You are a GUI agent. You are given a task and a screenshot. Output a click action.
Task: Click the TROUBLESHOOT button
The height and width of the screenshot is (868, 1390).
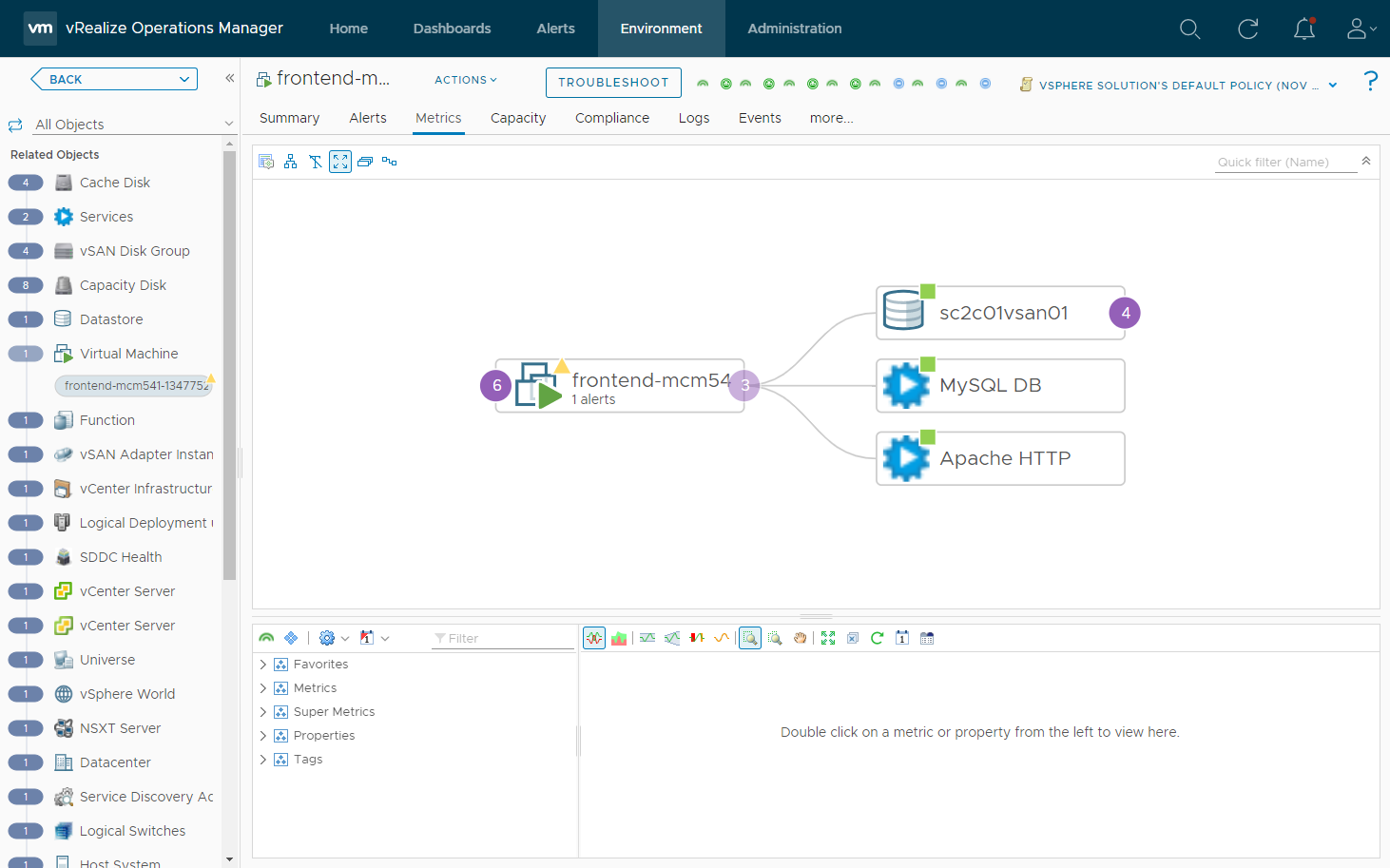pyautogui.click(x=613, y=83)
